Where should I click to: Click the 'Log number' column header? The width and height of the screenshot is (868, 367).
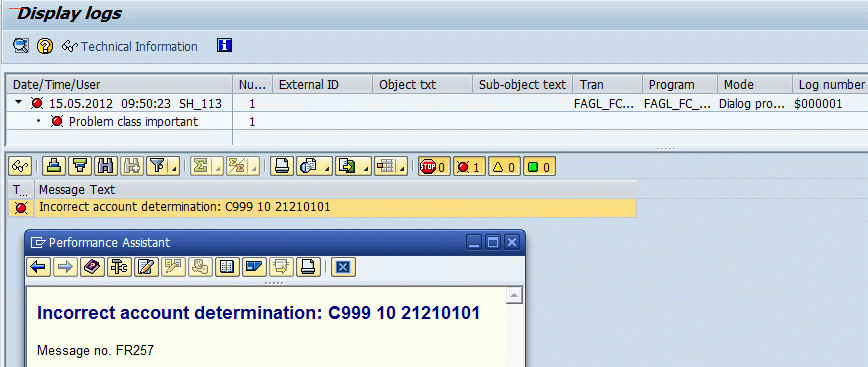830,85
